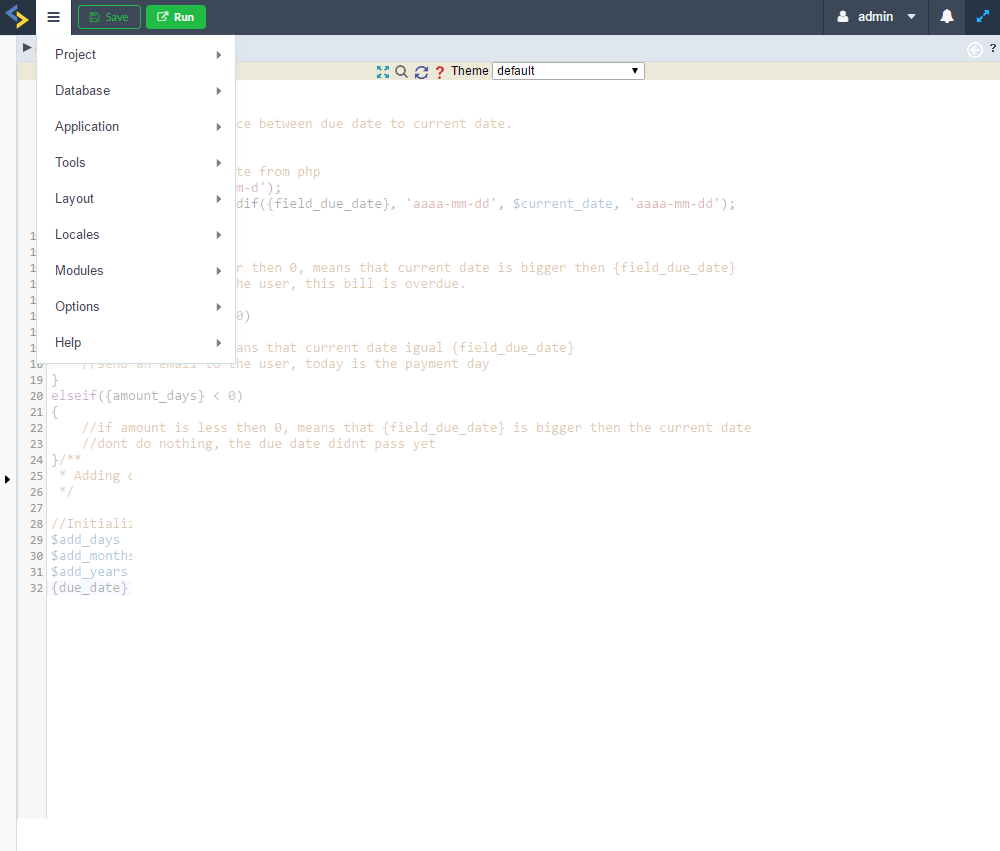Click the elseif({amount_days} < 0) code line
Image resolution: width=1000 pixels, height=851 pixels.
pos(147,396)
